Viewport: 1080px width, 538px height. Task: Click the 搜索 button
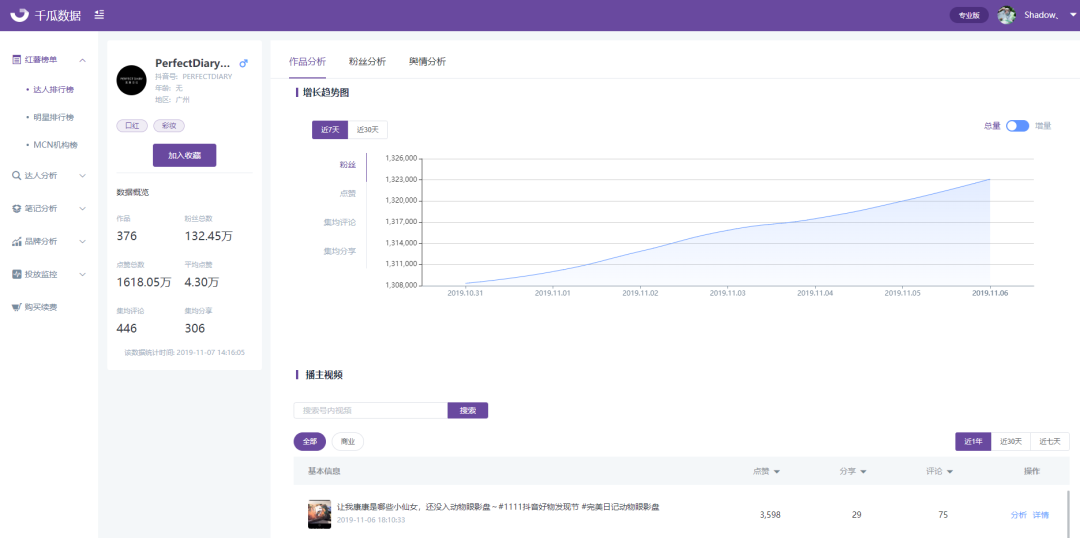coord(468,411)
